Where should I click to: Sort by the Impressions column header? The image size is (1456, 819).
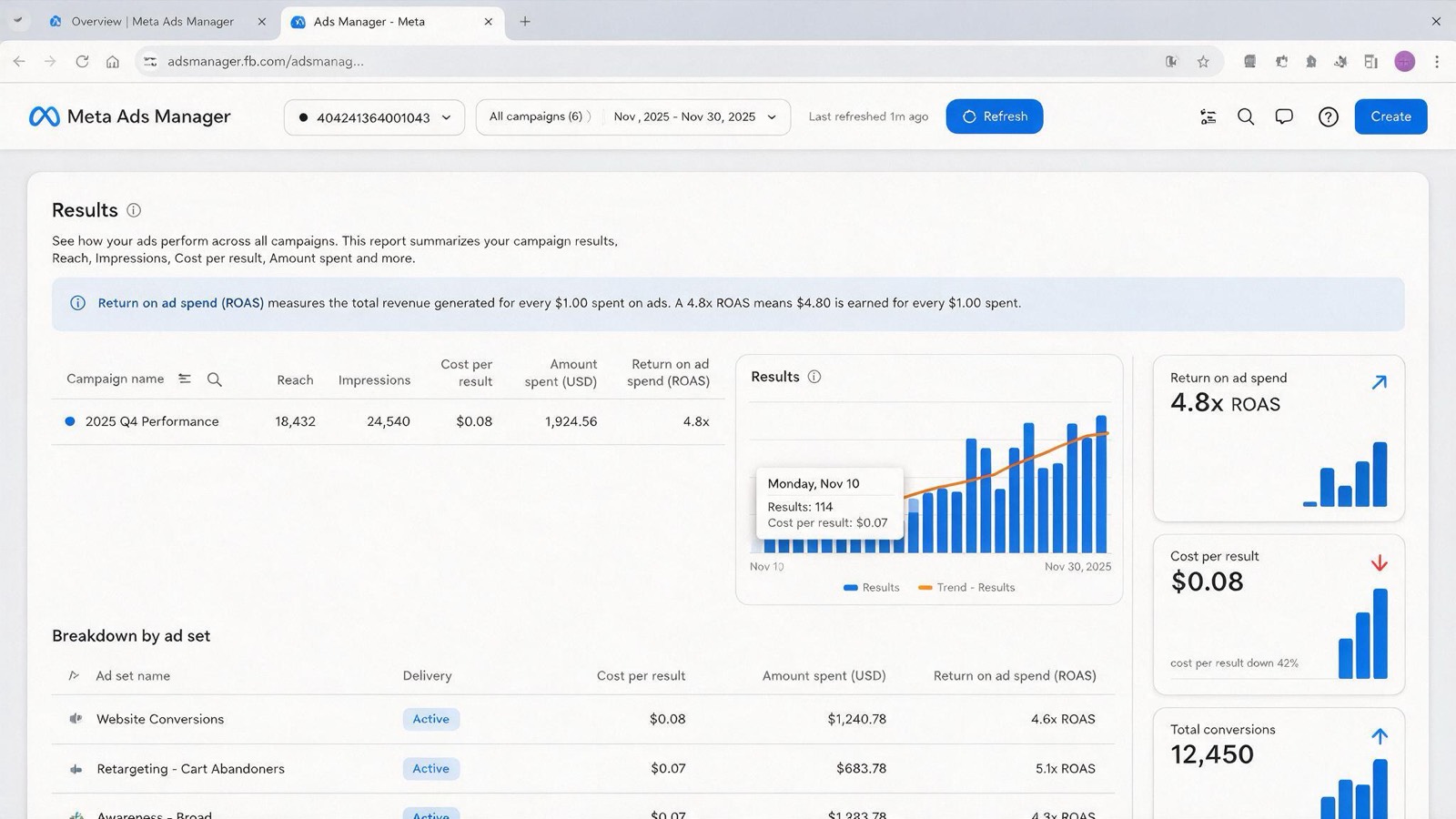coord(374,380)
